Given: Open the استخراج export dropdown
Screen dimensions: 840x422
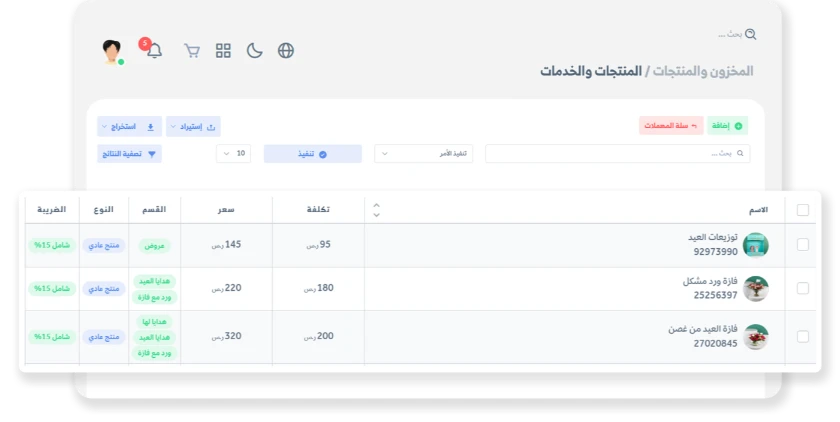Looking at the screenshot, I should tap(129, 127).
